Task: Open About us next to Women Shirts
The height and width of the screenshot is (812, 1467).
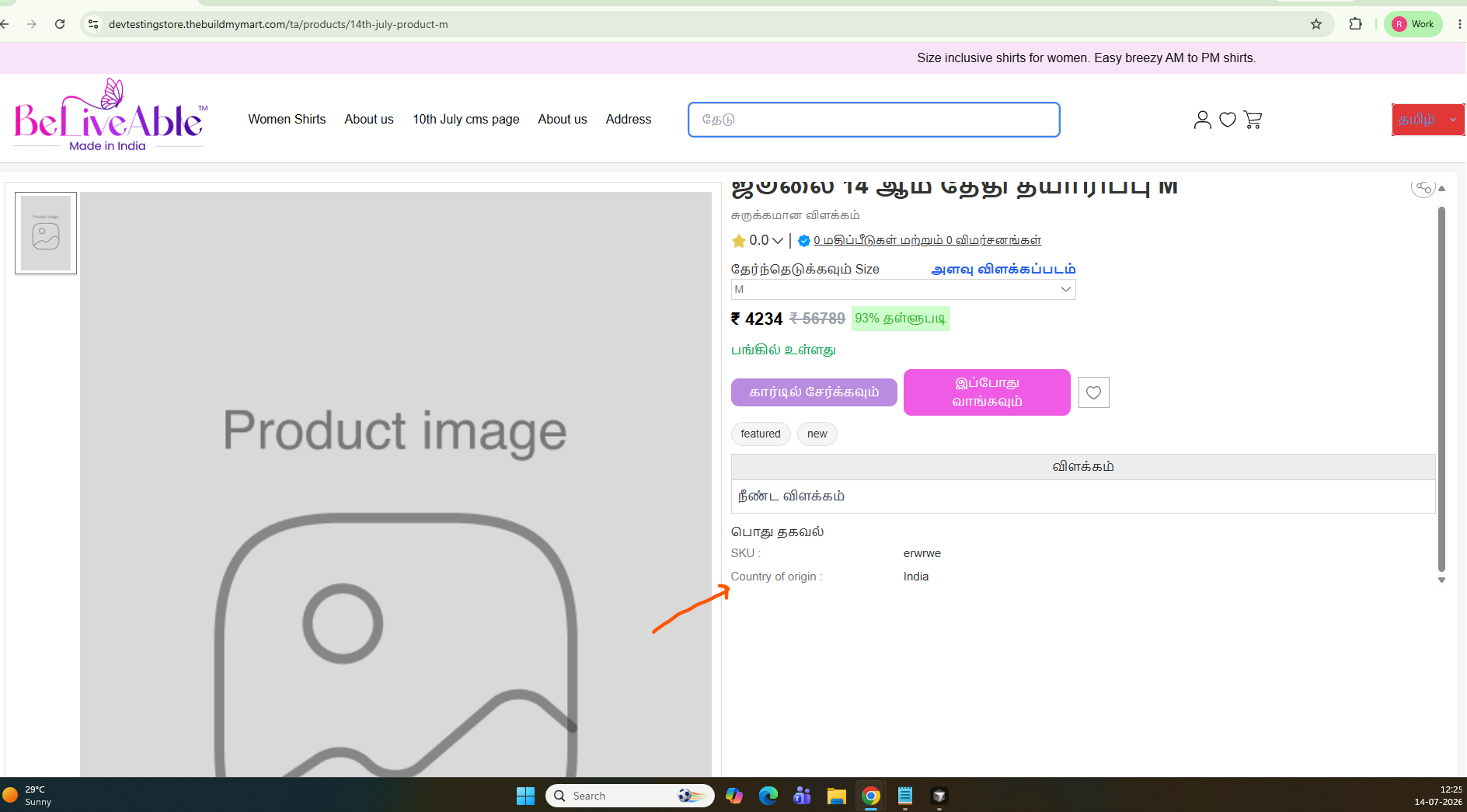Action: [369, 119]
